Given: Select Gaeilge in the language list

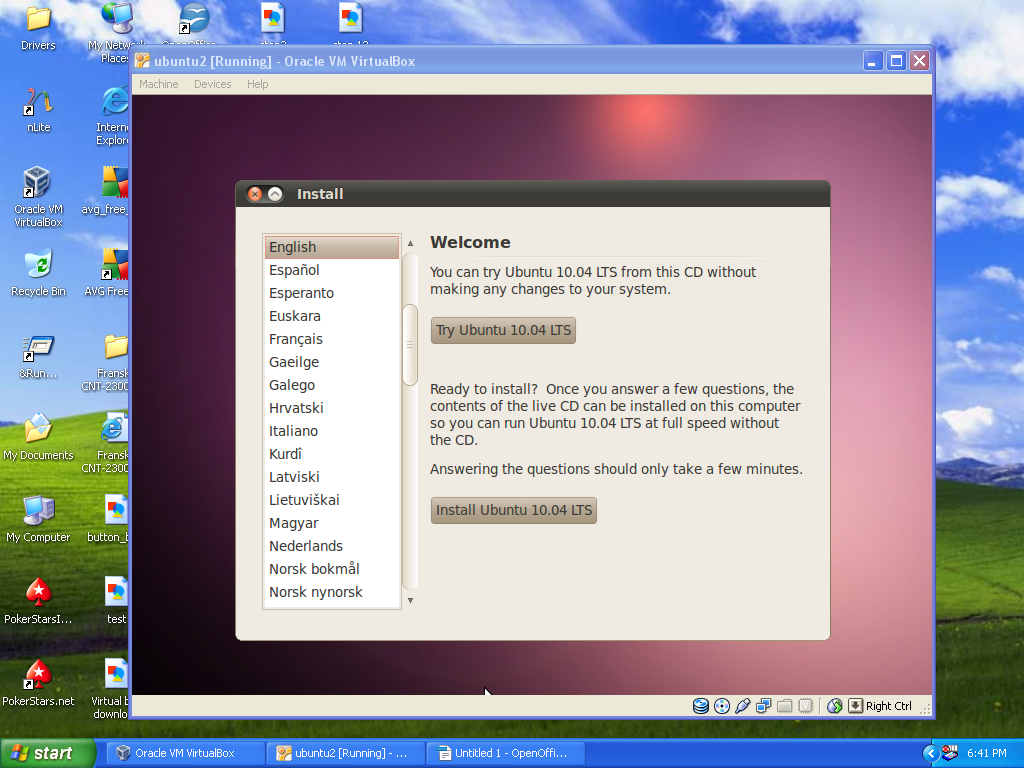Looking at the screenshot, I should (x=332, y=362).
